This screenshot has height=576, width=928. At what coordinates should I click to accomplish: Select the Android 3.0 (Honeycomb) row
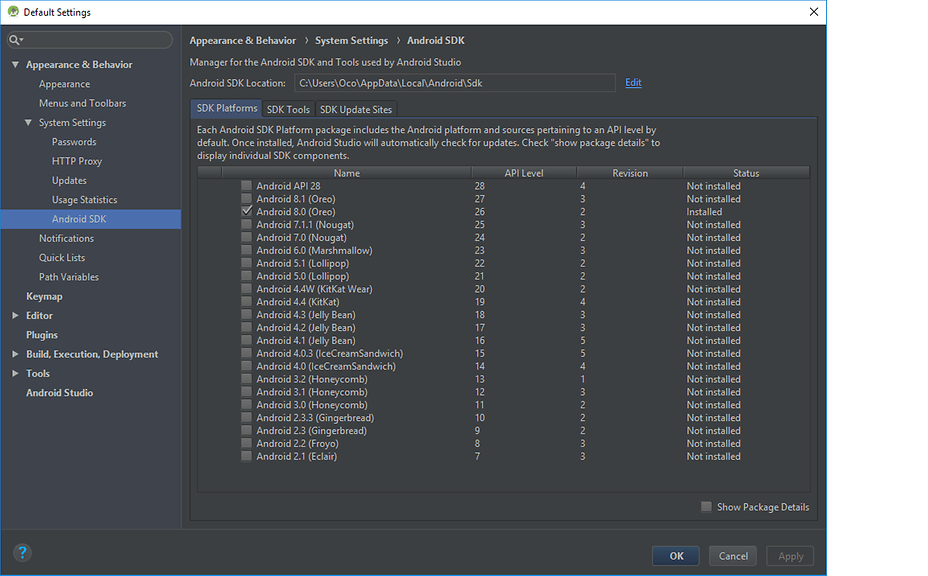click(x=504, y=405)
